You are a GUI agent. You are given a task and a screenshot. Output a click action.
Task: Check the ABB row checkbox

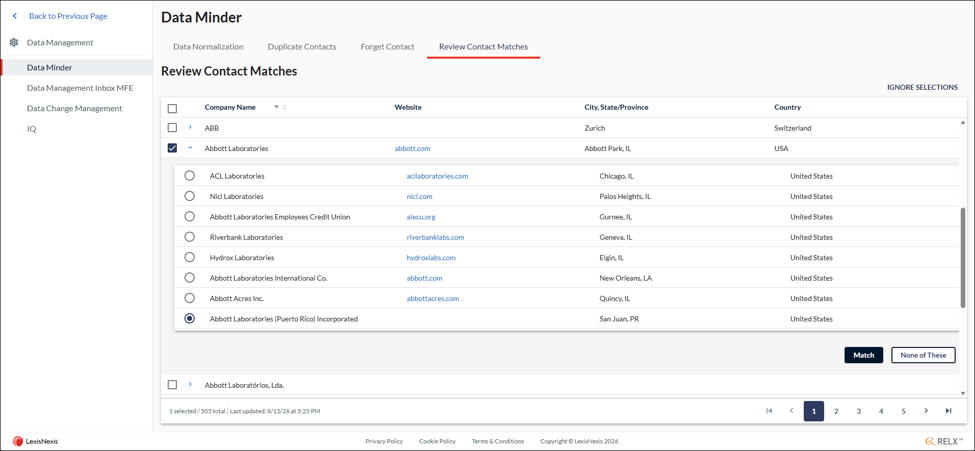point(172,128)
